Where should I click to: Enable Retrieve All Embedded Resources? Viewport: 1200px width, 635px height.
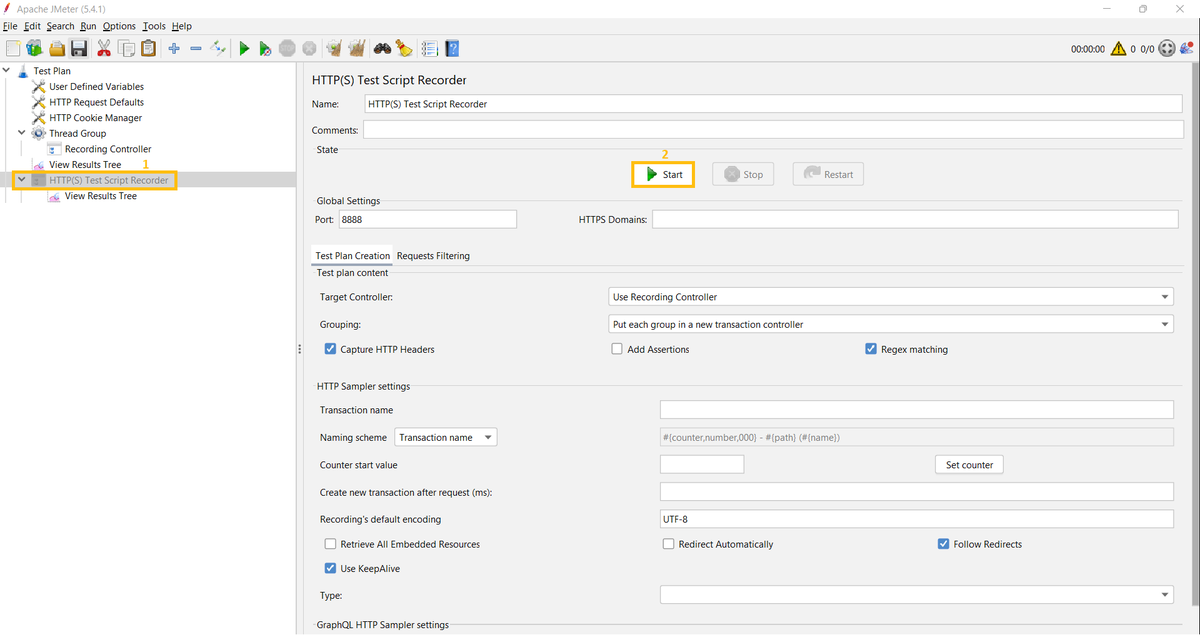click(x=331, y=544)
